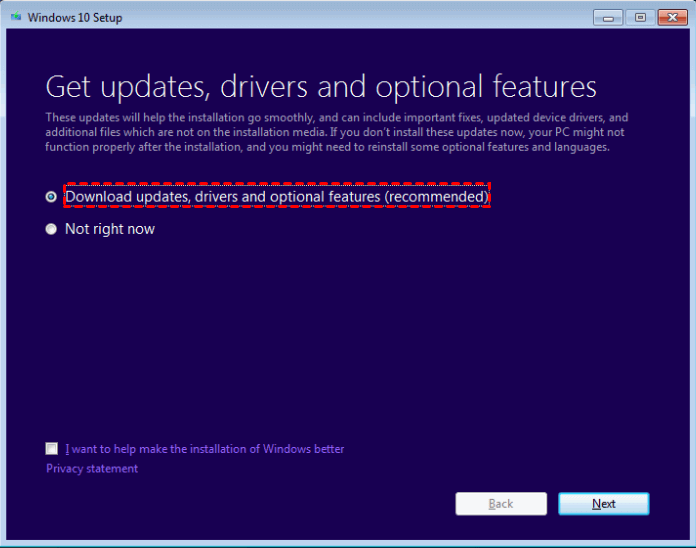Viewport: 696px width, 548px height.
Task: Minimize the Windows 10 Setup window
Action: click(x=608, y=18)
